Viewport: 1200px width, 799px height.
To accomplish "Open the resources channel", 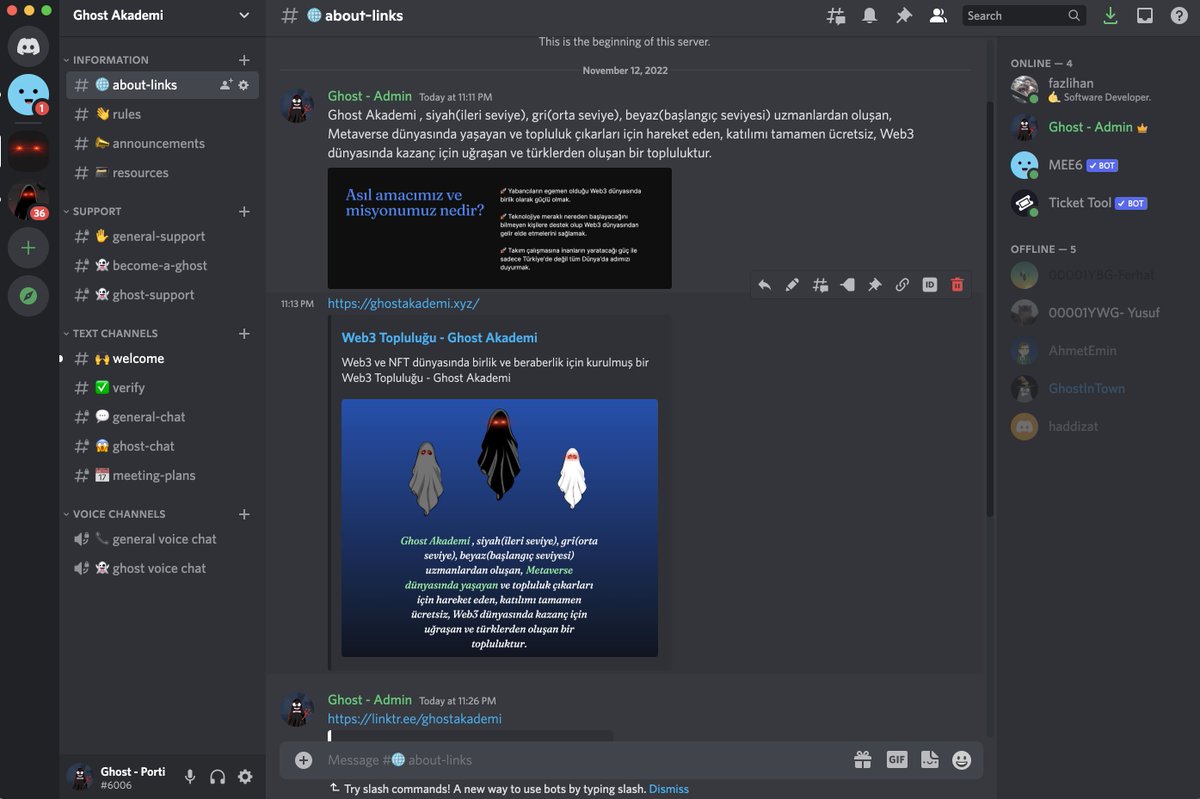I will (162, 172).
